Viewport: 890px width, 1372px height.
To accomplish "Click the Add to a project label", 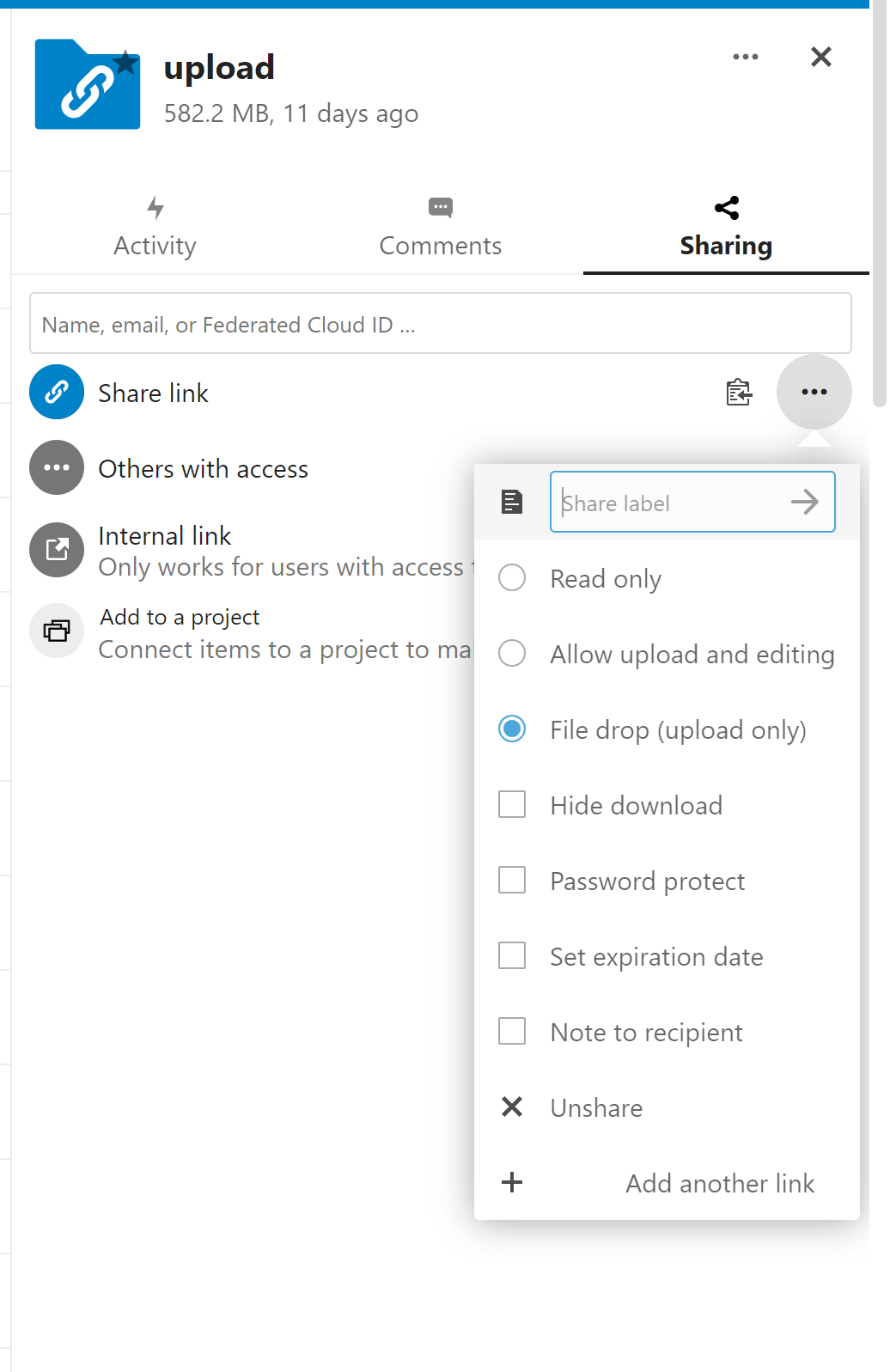I will pos(180,618).
